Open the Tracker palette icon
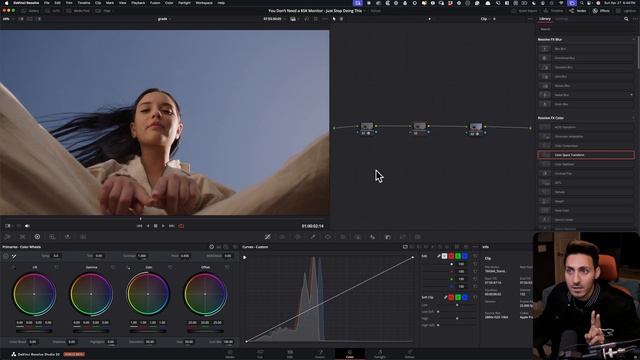The width and height of the screenshot is (640, 360). (x=343, y=237)
